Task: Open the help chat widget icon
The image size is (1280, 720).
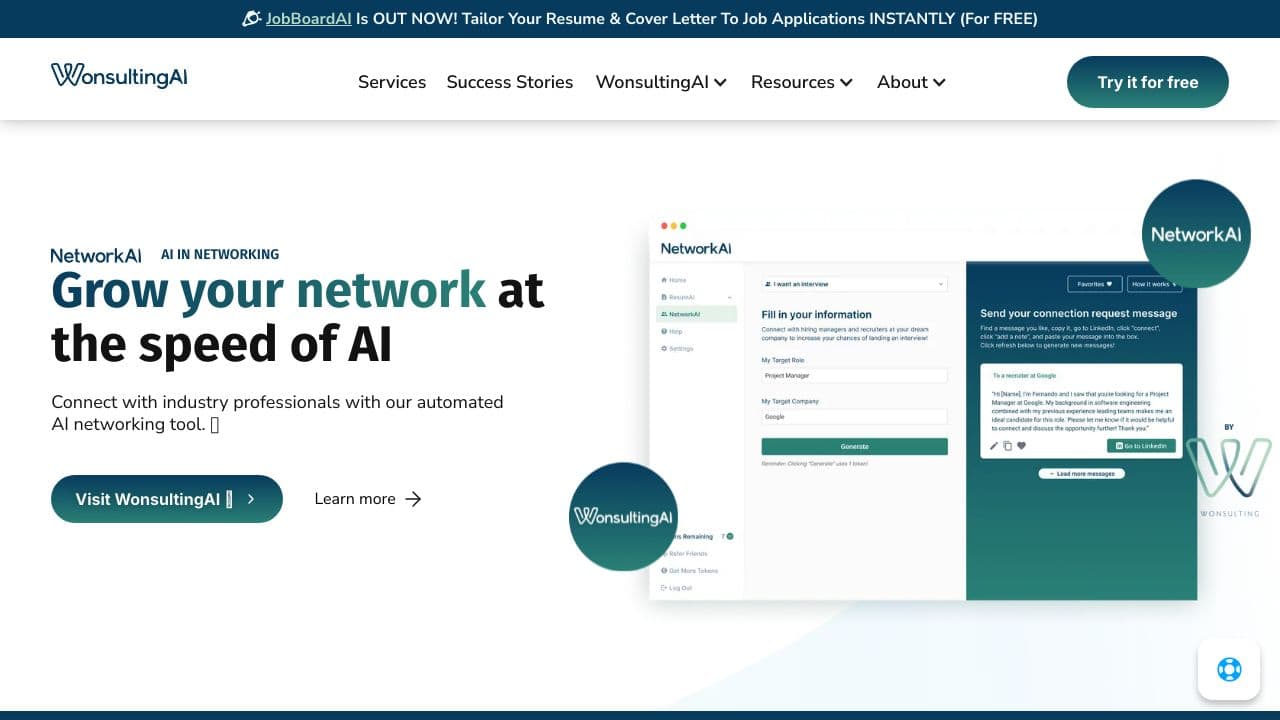Action: coord(1229,669)
